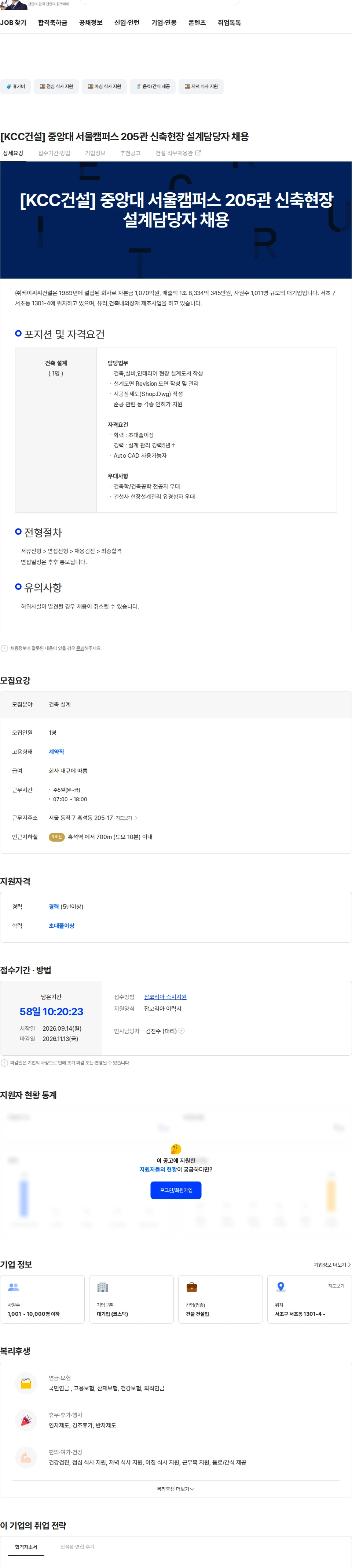This screenshot has height=1568, width=352.
Task: Click the 건물 건설업 industry text
Action: click(198, 1314)
